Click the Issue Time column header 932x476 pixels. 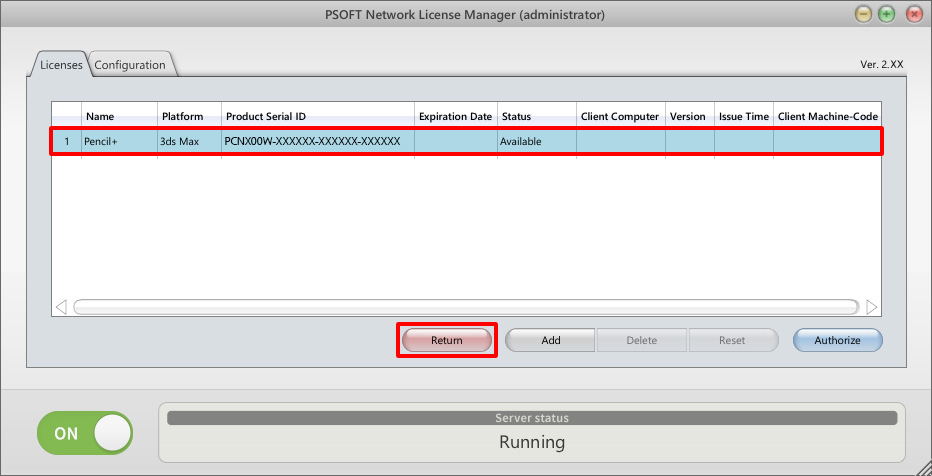click(743, 116)
